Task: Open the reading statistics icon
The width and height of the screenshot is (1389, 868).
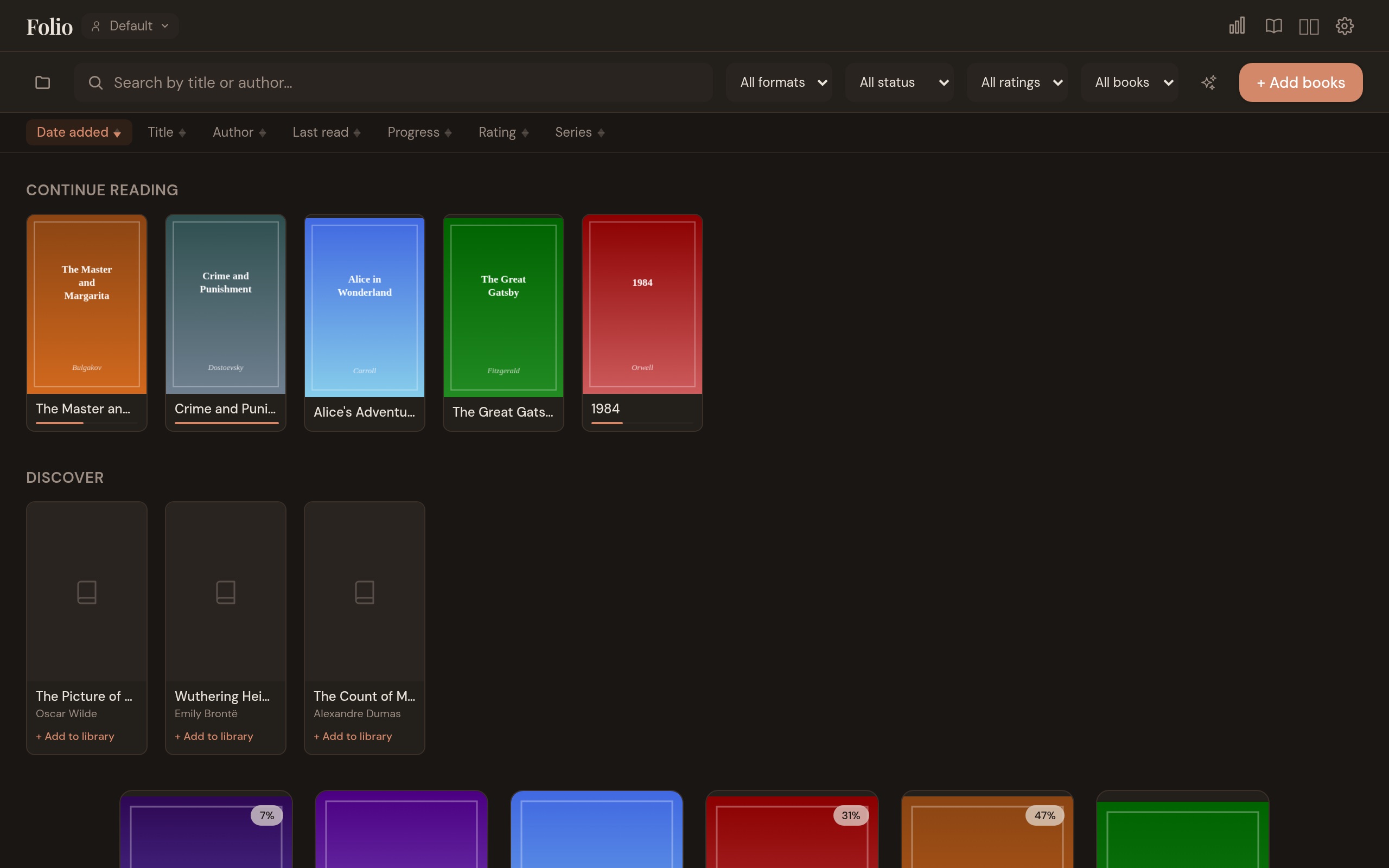Action: [x=1237, y=25]
